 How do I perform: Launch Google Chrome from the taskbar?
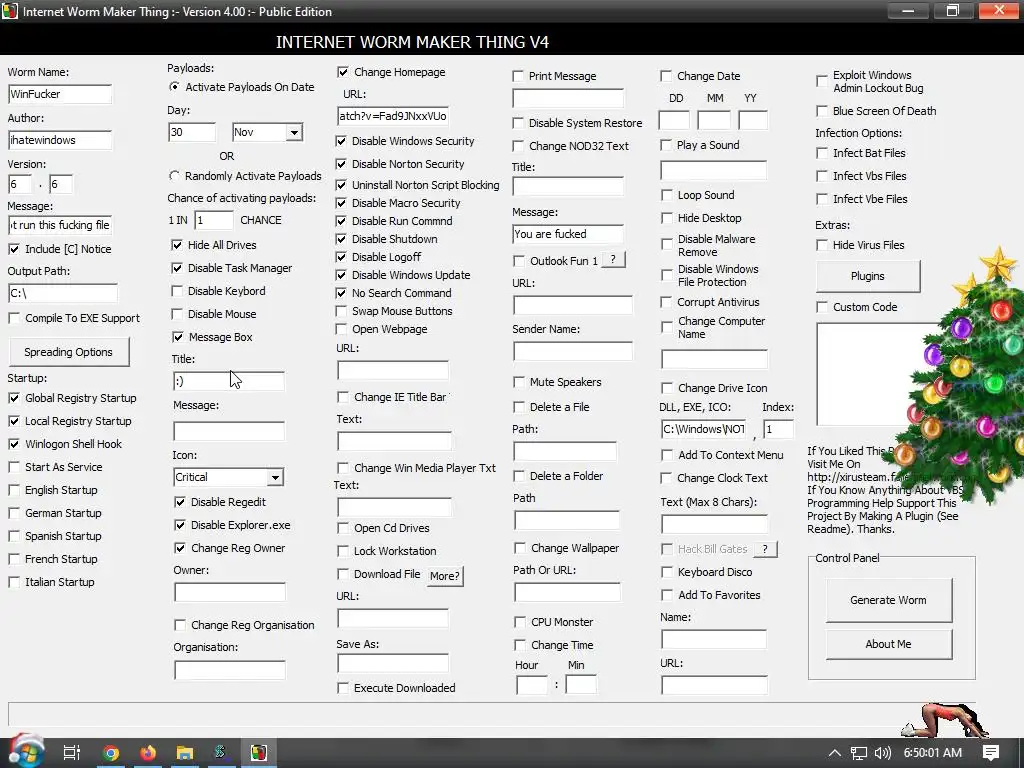(x=111, y=753)
